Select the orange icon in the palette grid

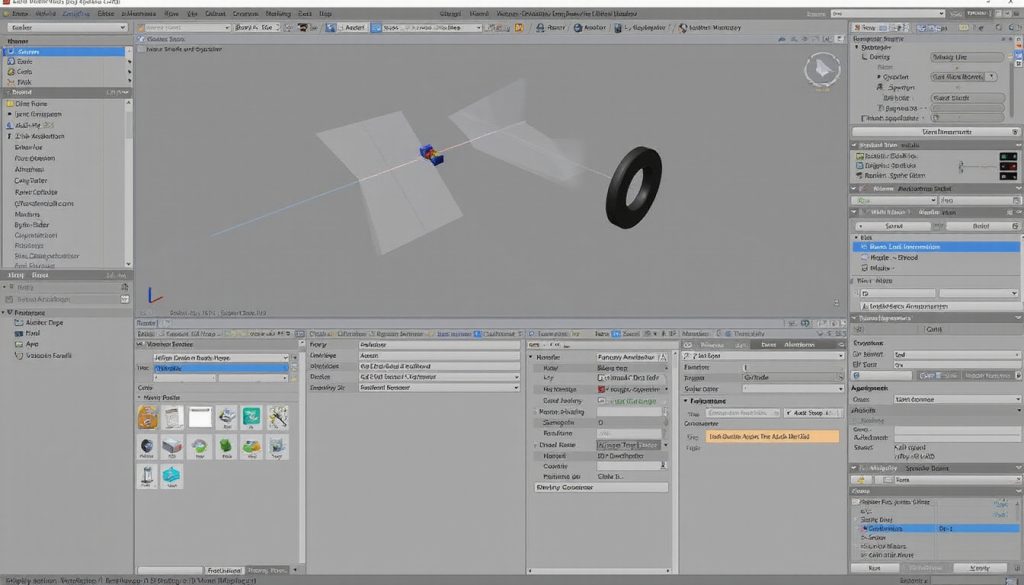[148, 417]
